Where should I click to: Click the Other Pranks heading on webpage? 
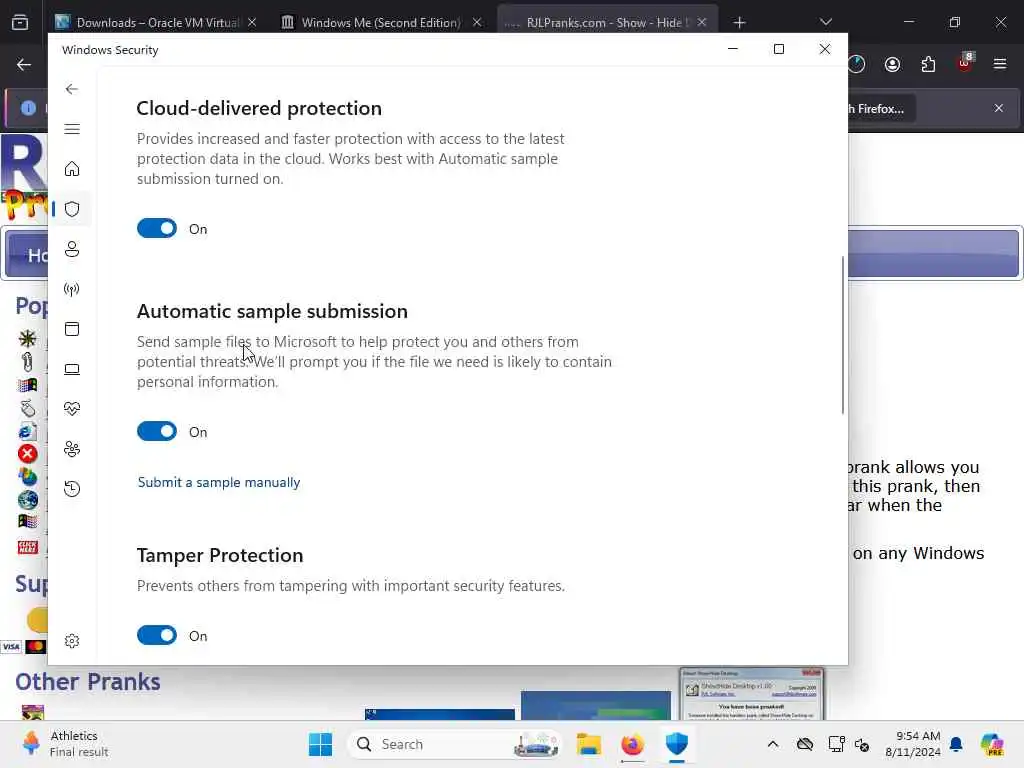(x=88, y=682)
